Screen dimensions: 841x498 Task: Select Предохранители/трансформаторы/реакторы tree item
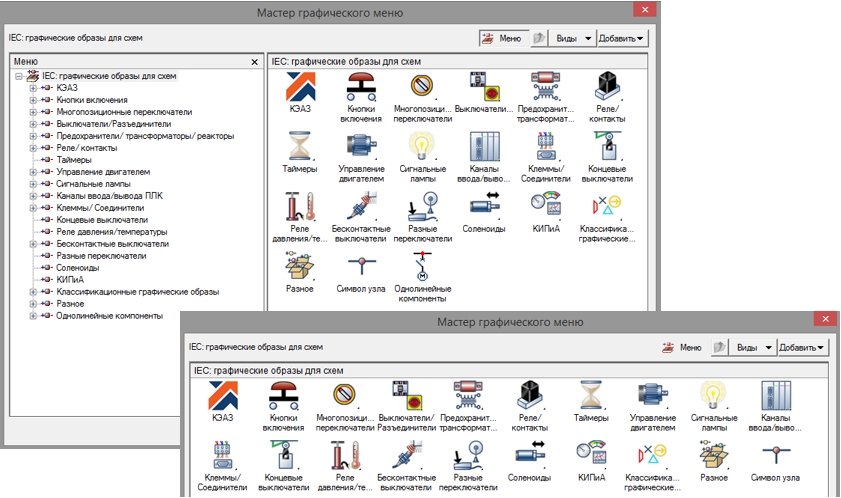[145, 136]
